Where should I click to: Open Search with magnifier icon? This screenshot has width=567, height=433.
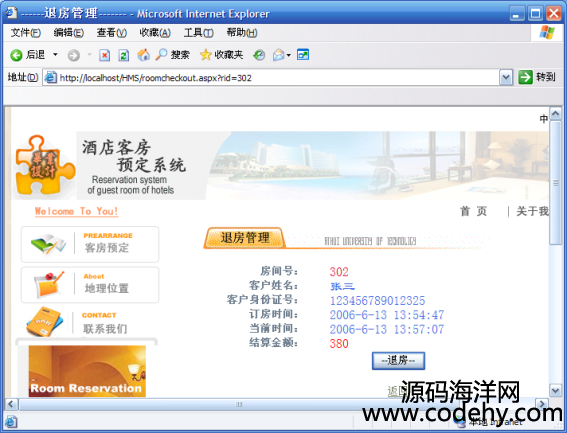(161, 55)
